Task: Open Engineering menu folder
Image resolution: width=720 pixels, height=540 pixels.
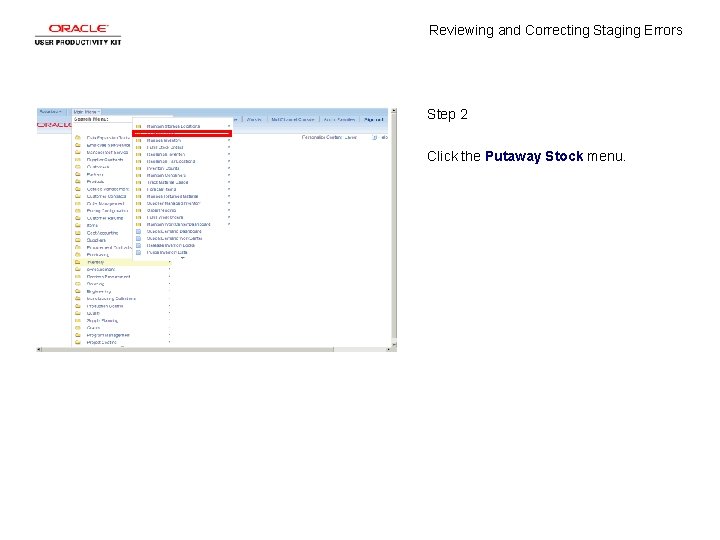Action: click(99, 292)
